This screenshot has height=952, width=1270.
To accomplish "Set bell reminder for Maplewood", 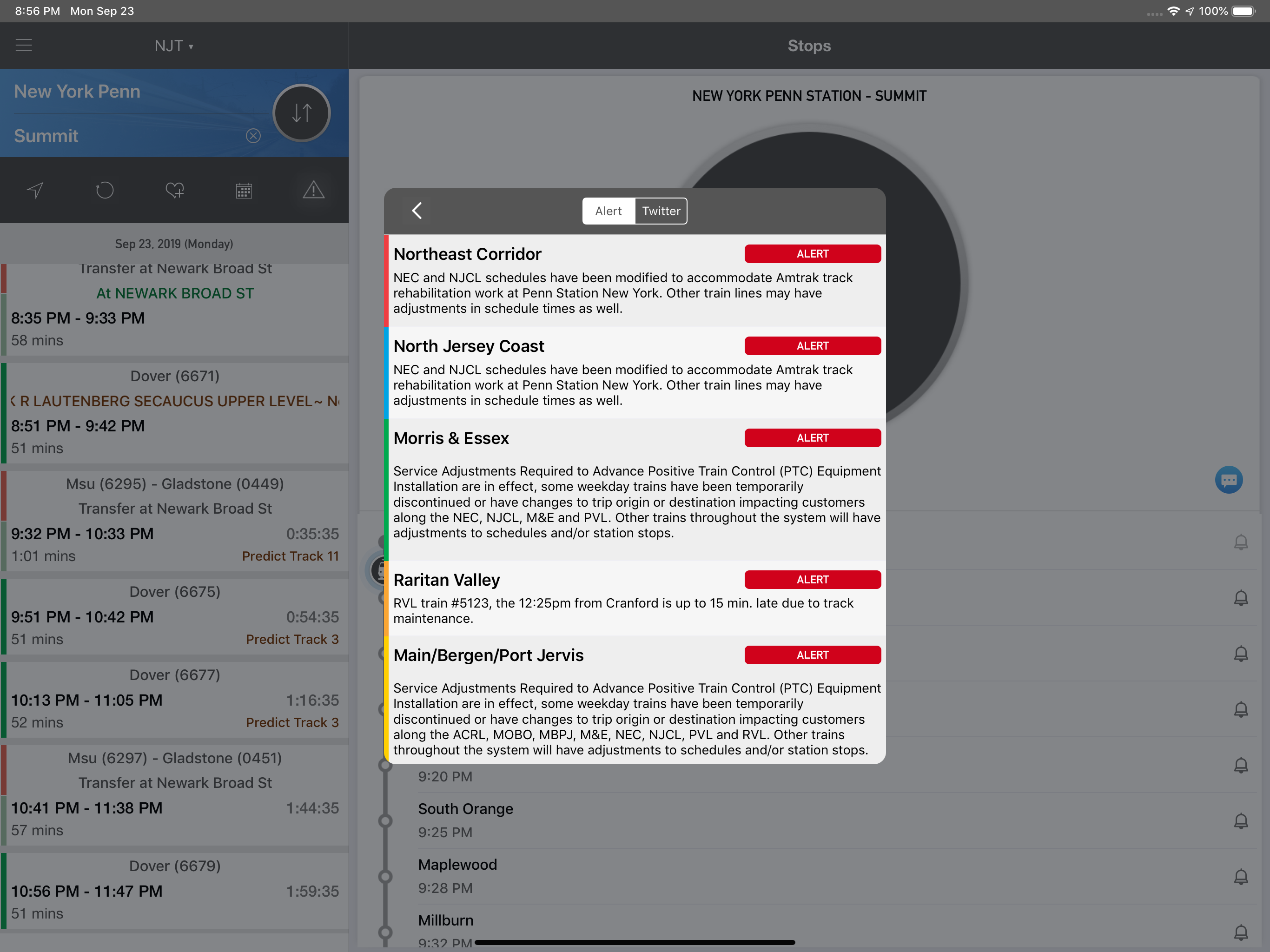I will [x=1241, y=877].
